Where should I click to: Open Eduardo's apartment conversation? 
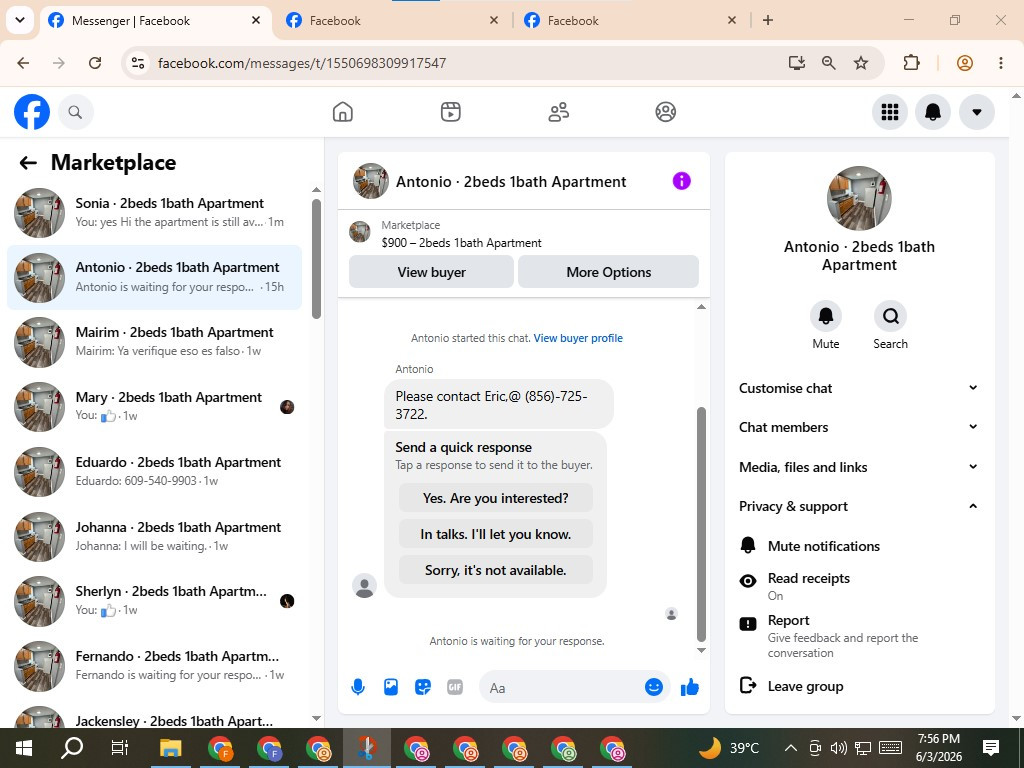[154, 471]
